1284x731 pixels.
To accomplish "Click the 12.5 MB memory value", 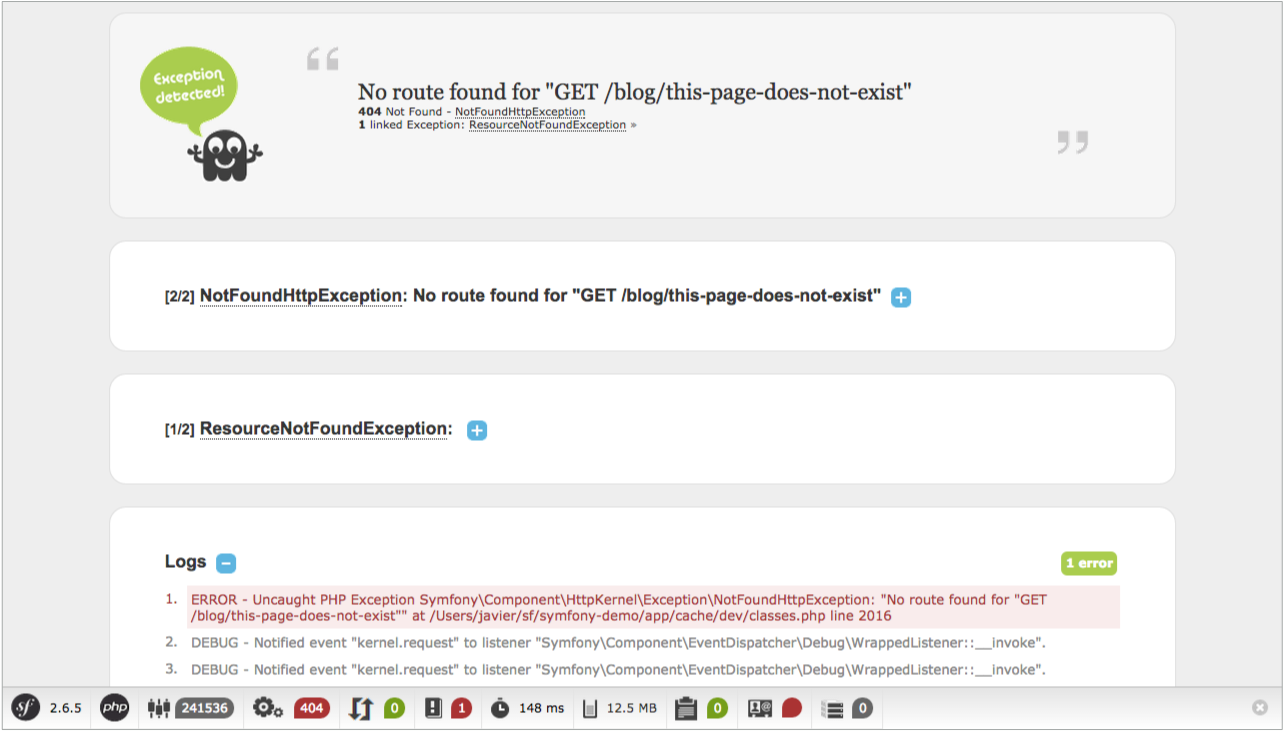I will point(632,708).
